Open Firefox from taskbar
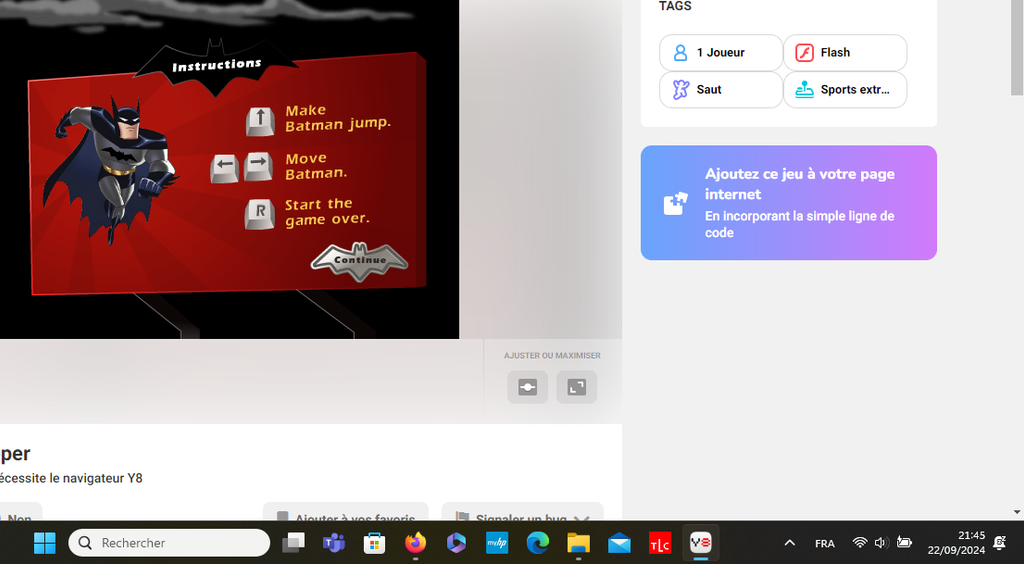This screenshot has height=564, width=1024. (415, 542)
